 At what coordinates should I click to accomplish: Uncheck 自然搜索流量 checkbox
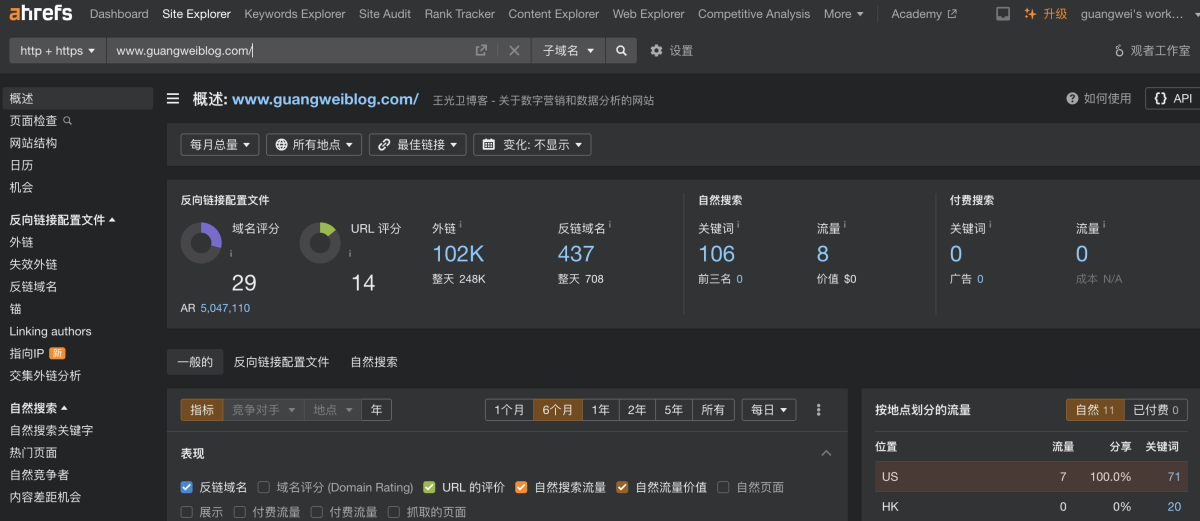click(x=521, y=487)
